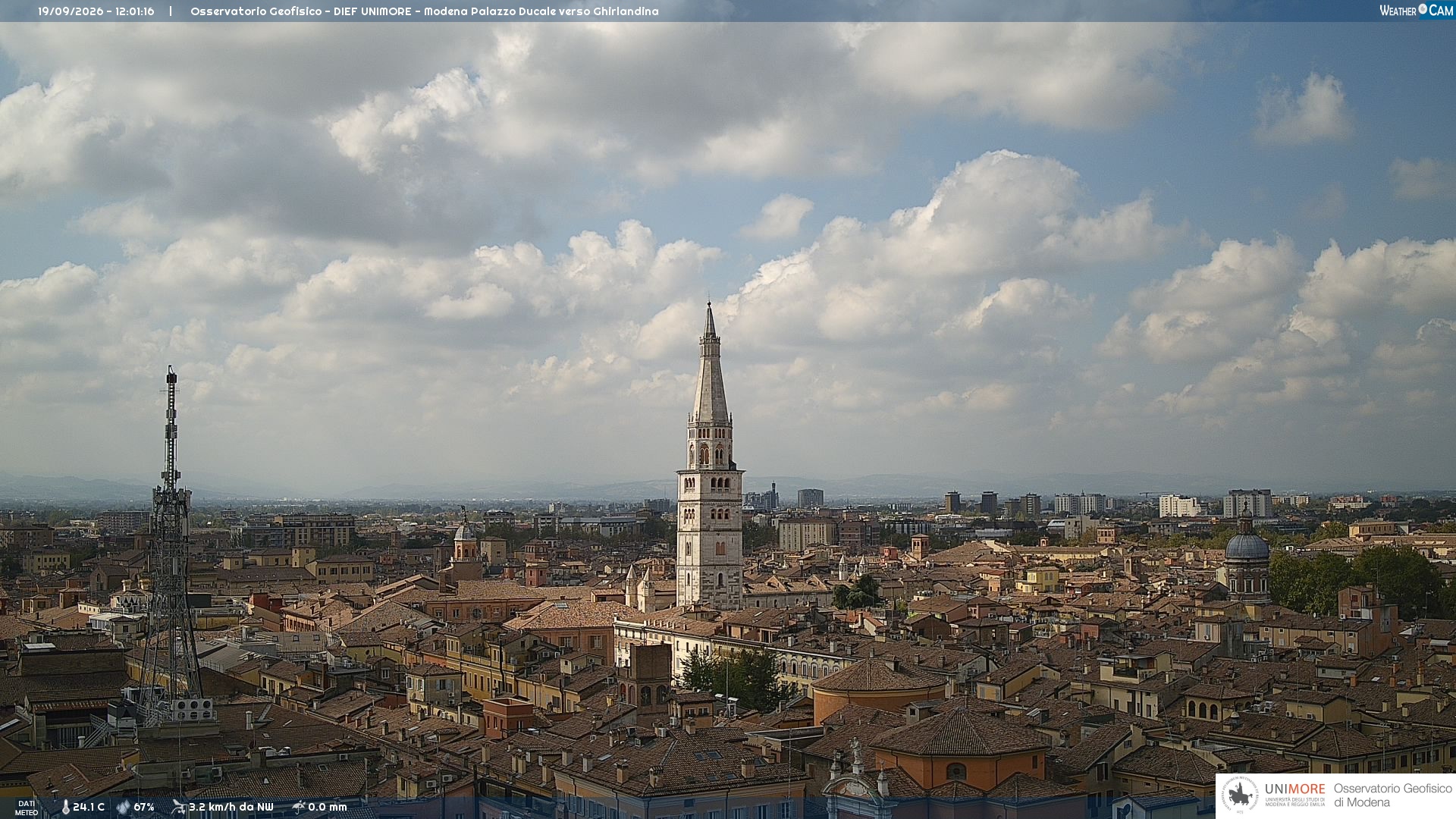
Task: Select the 67% humidity reading
Action: [144, 808]
